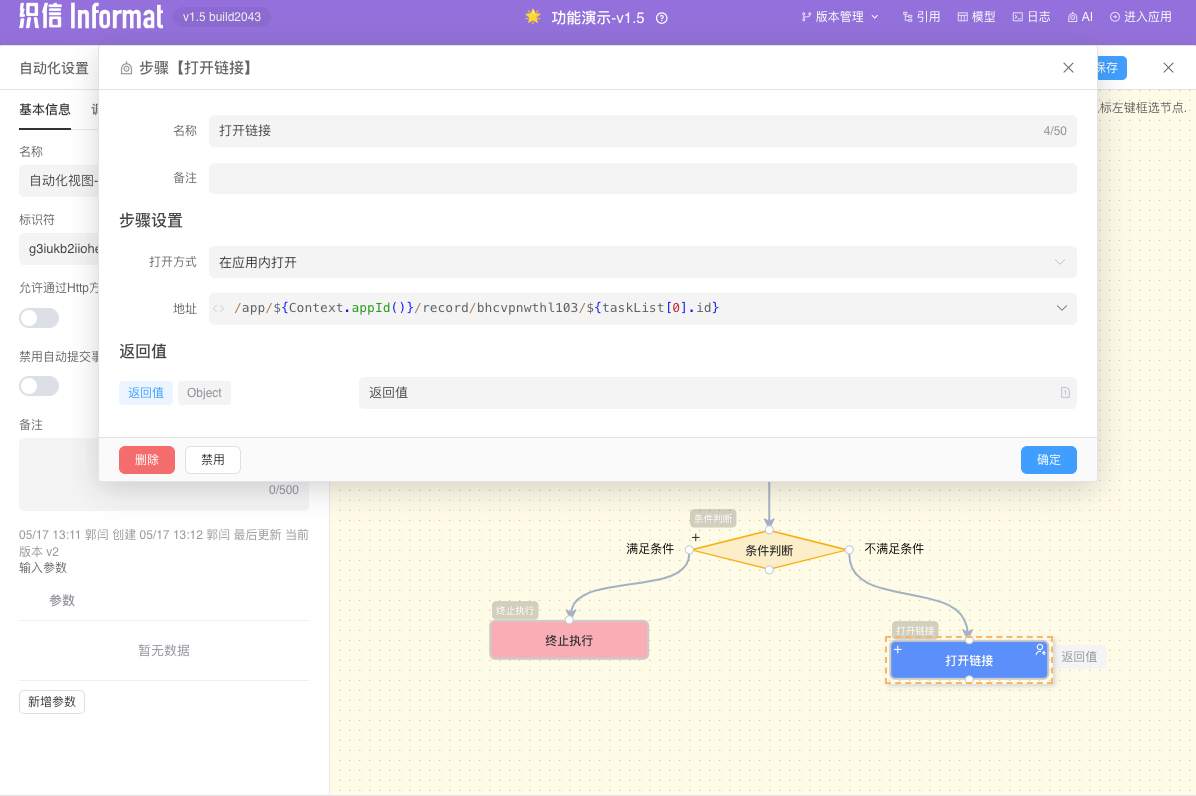
Task: Click plus icon beside 条件判断 diamond
Action: pos(696,537)
